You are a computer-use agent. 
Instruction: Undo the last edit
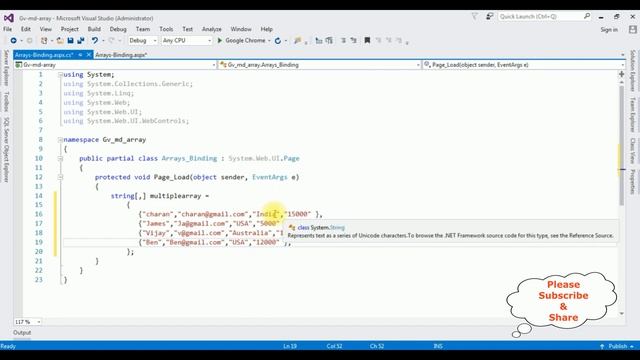pyautogui.click(x=95, y=40)
